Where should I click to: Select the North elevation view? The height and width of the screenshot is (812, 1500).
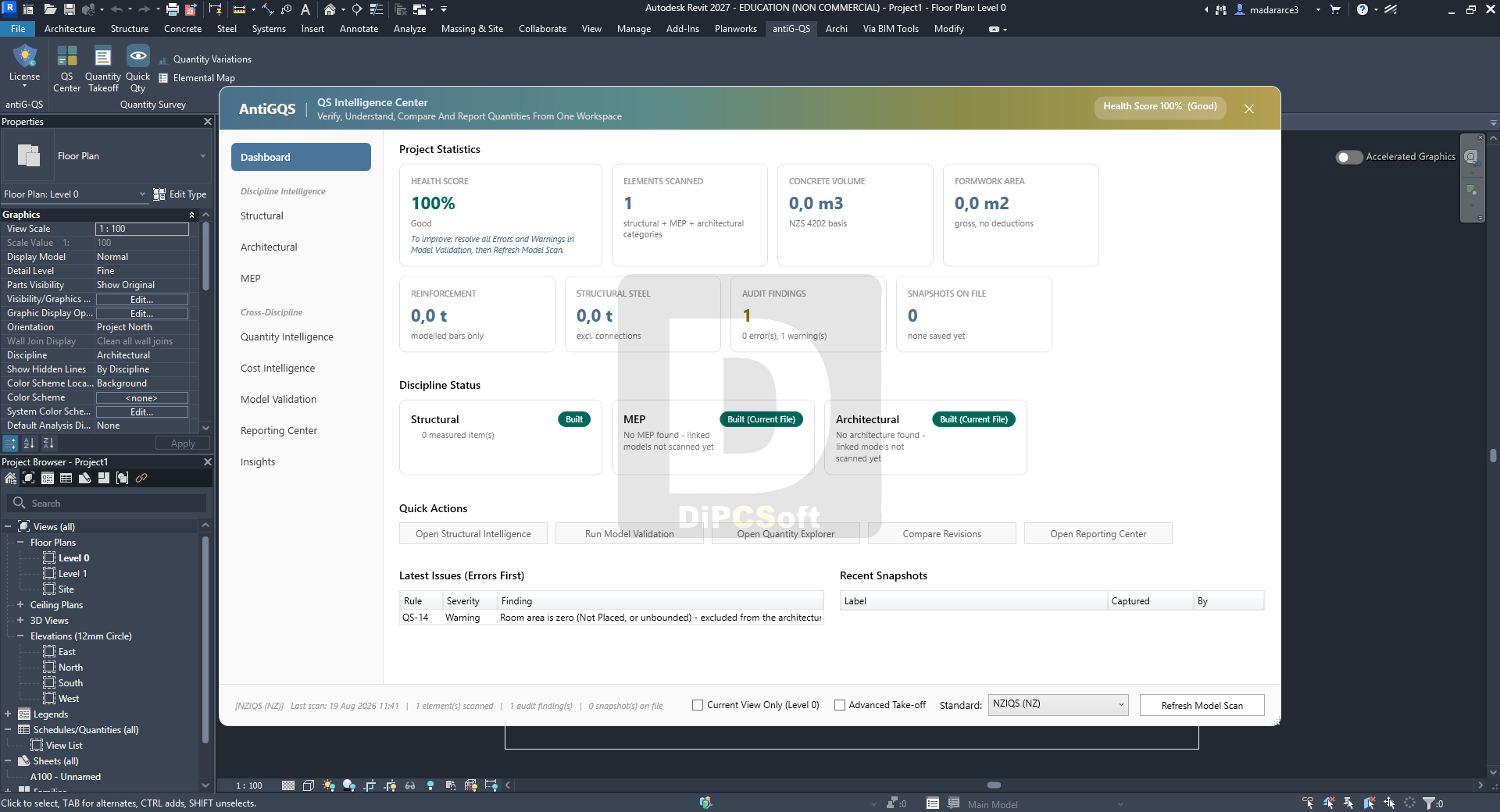click(70, 668)
